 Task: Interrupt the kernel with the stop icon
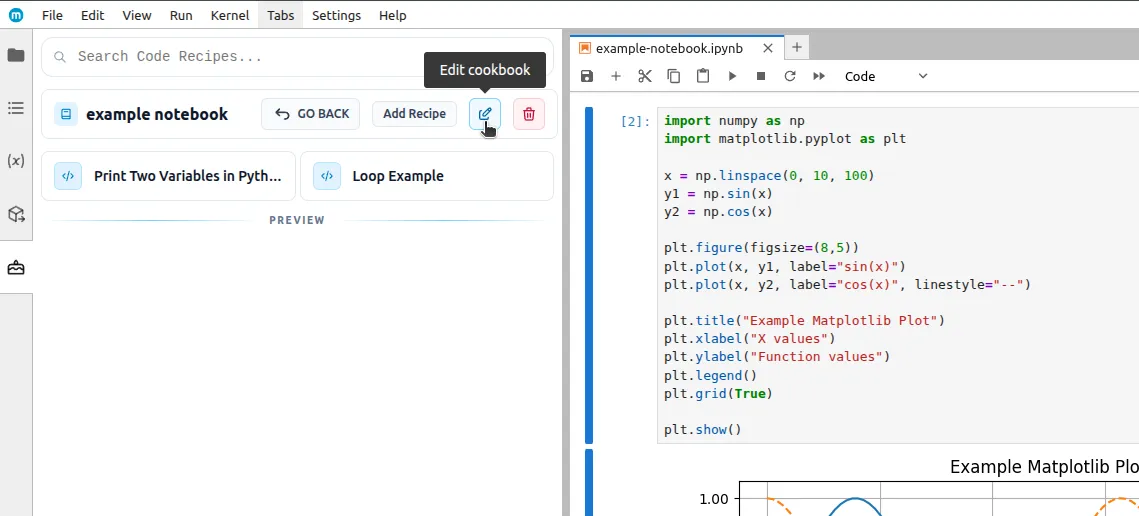tap(761, 76)
